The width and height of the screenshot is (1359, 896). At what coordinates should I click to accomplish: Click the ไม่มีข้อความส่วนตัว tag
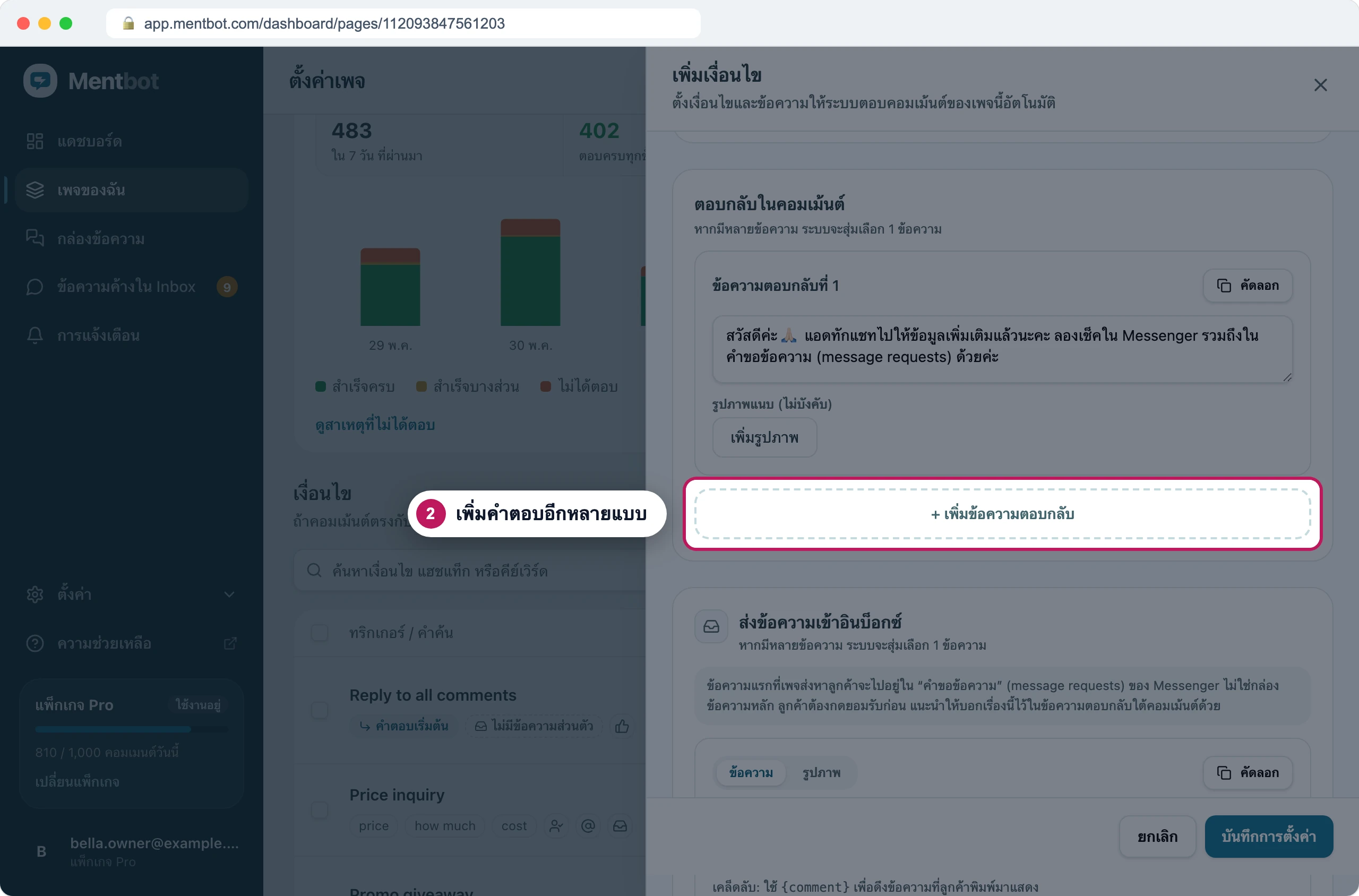534,726
